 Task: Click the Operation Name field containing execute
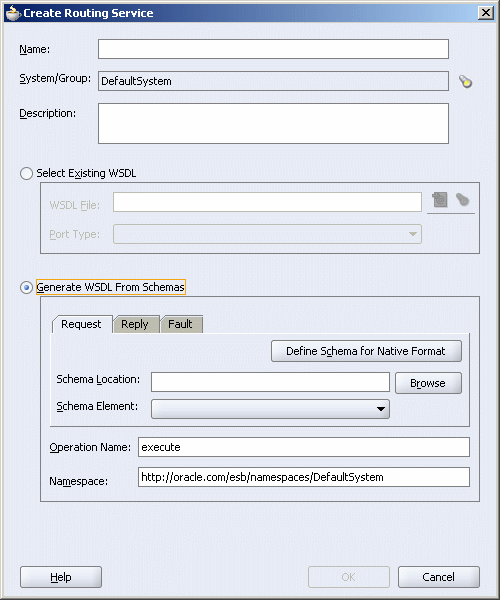coord(304,447)
